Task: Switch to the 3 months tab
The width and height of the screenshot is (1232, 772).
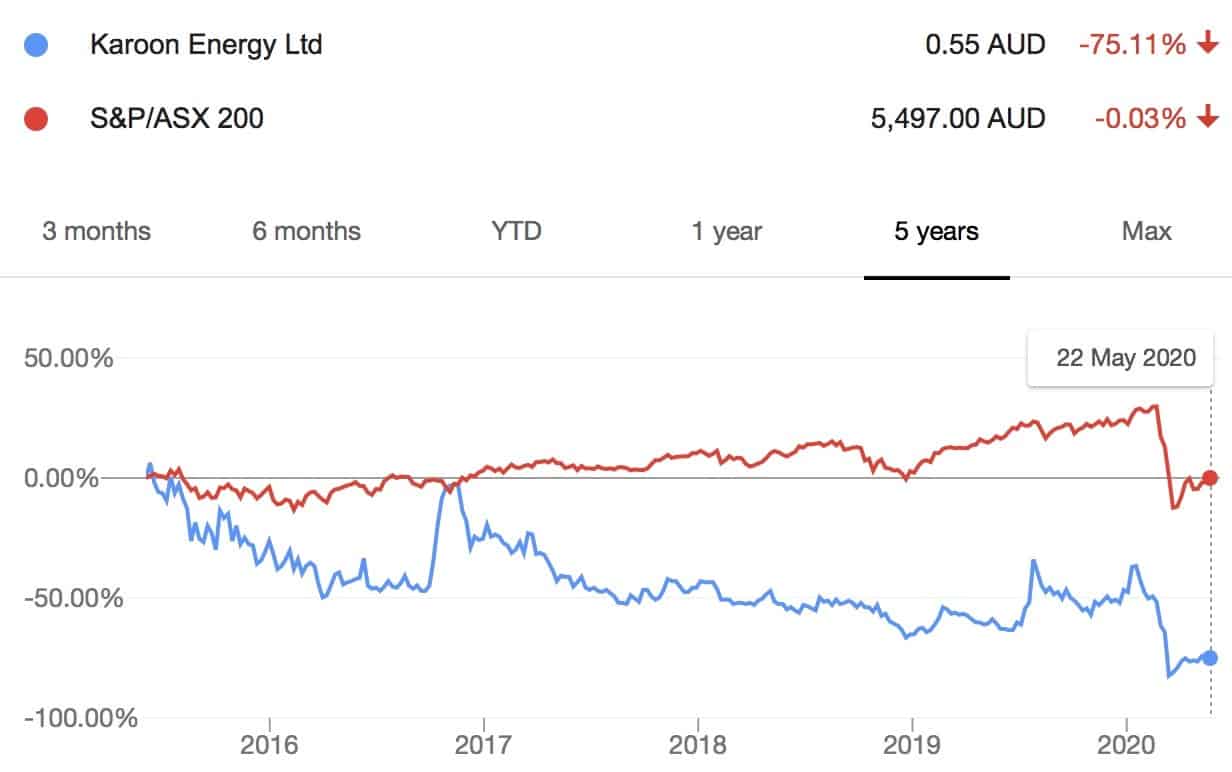Action: [95, 231]
